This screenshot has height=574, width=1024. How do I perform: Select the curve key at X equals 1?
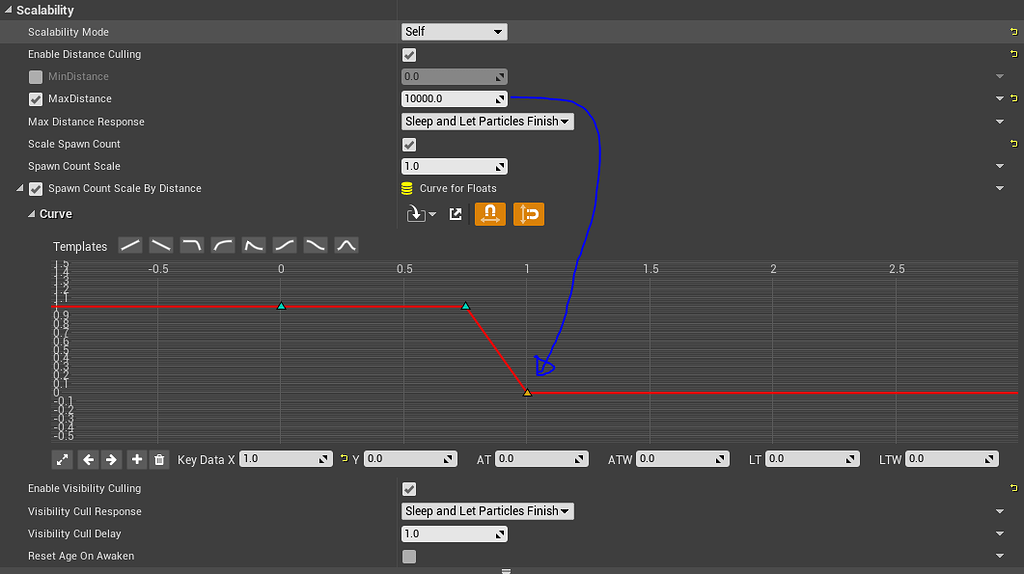coord(527,392)
